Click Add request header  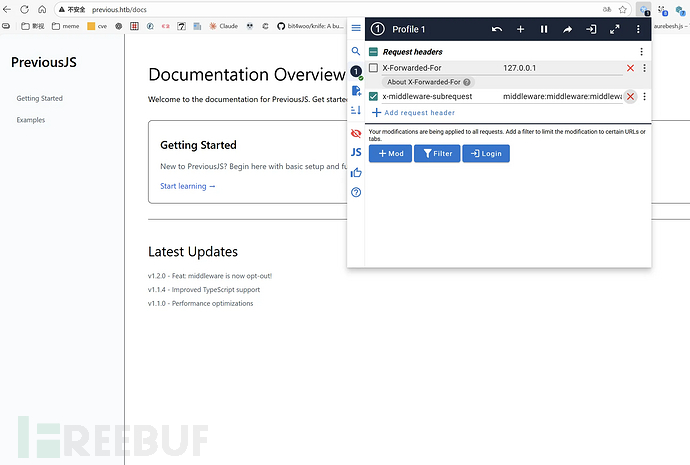(413, 113)
